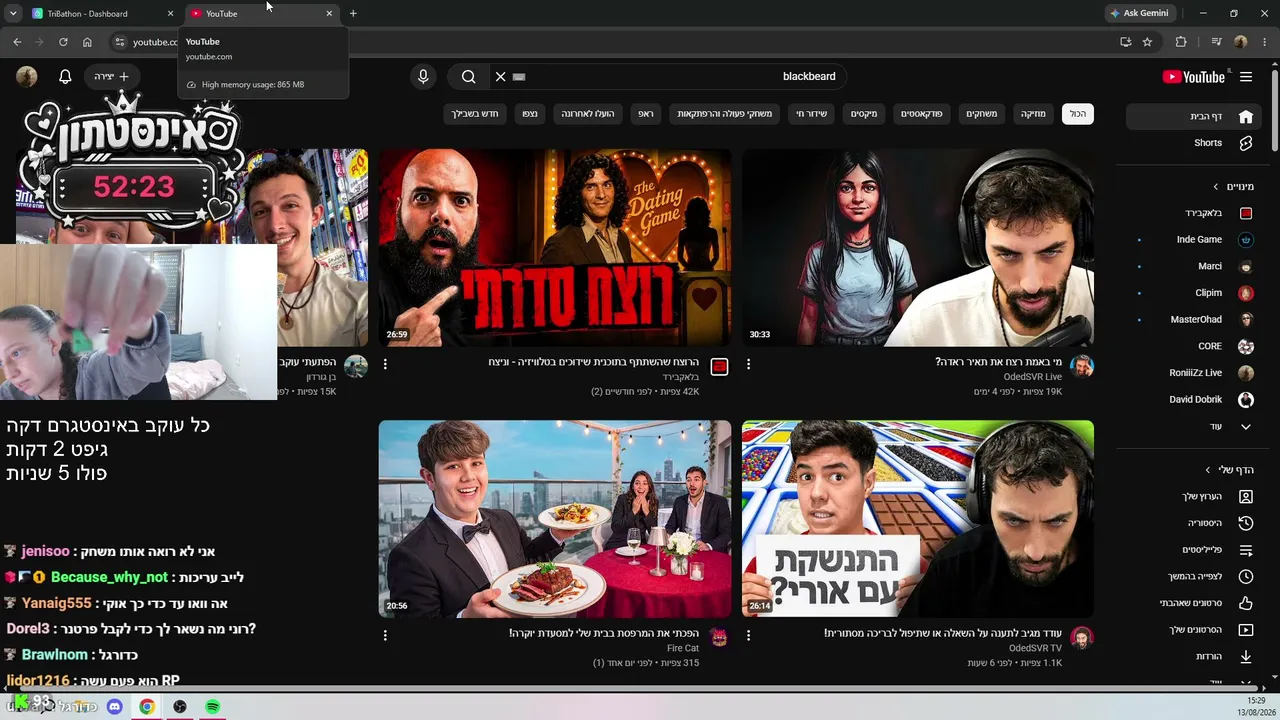The height and width of the screenshot is (720, 1280).
Task: Open the notifications bell
Action: [65, 77]
